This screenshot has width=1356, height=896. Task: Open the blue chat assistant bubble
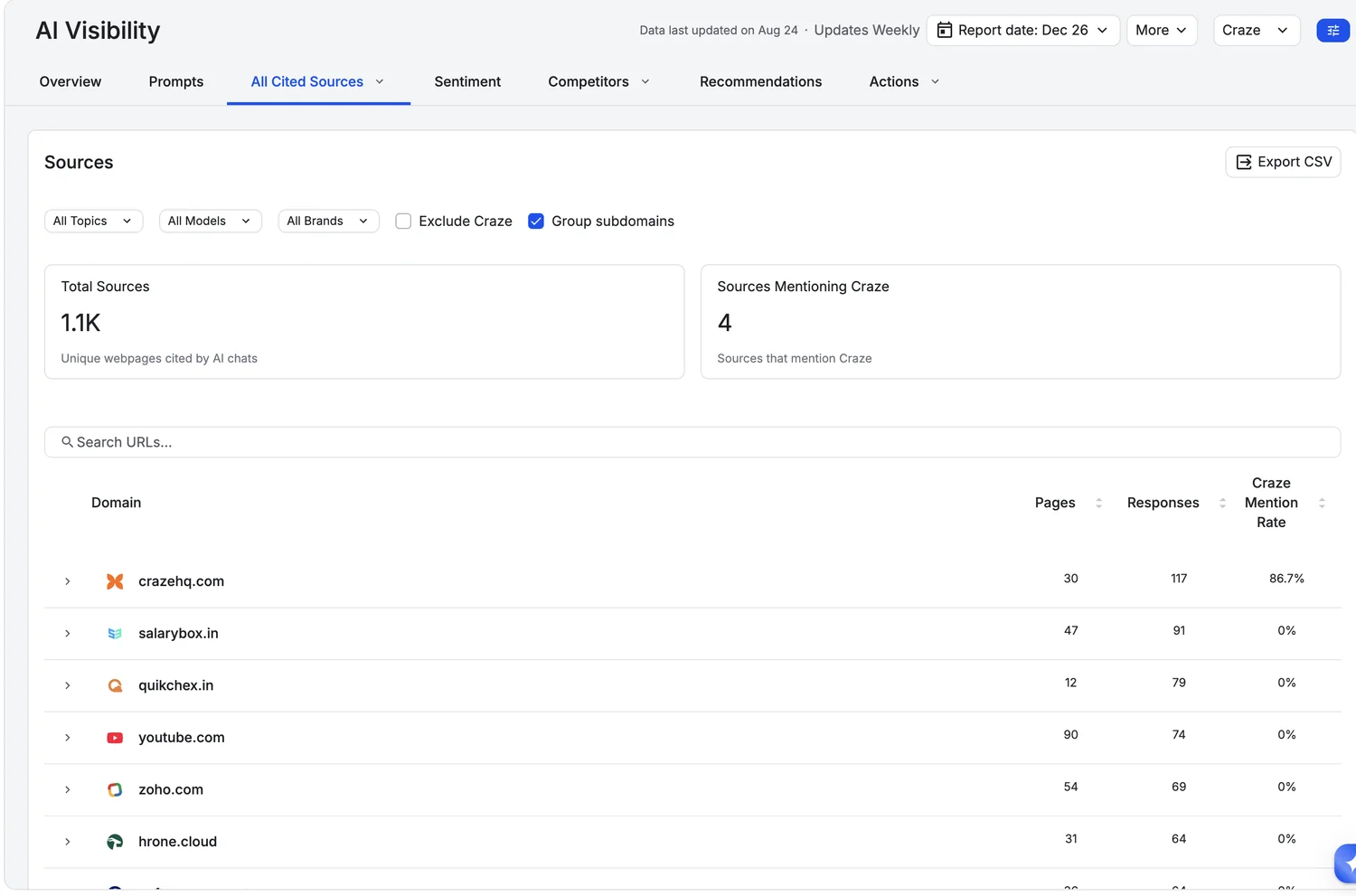(x=1346, y=863)
